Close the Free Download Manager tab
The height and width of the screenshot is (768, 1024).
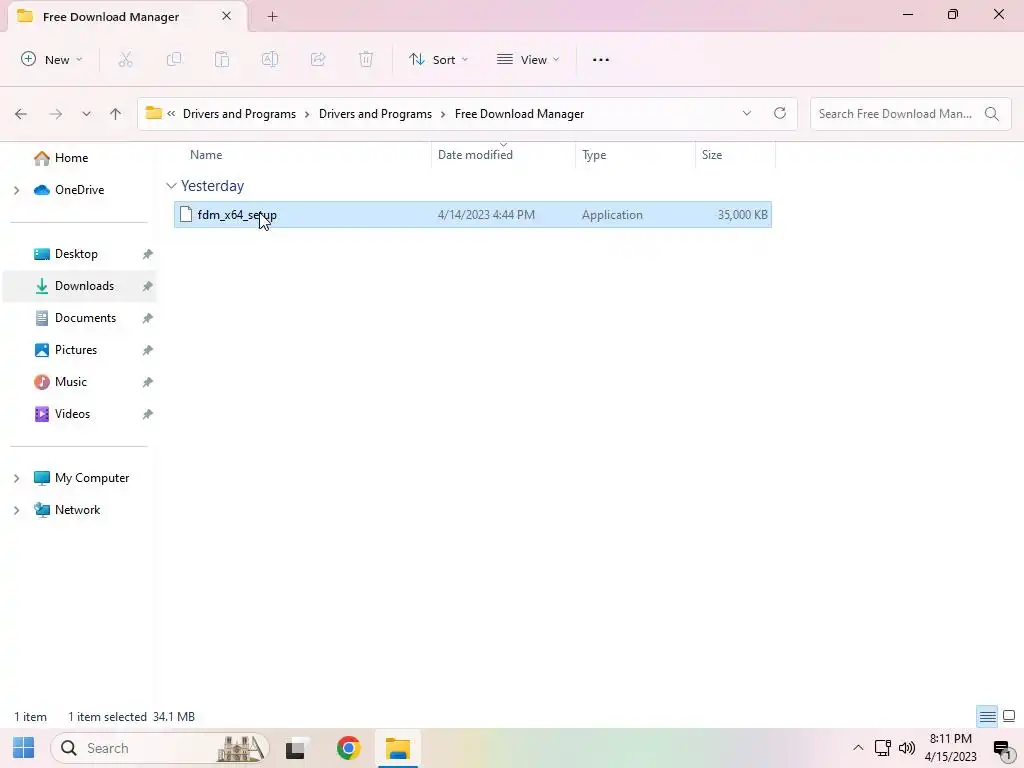coord(227,16)
